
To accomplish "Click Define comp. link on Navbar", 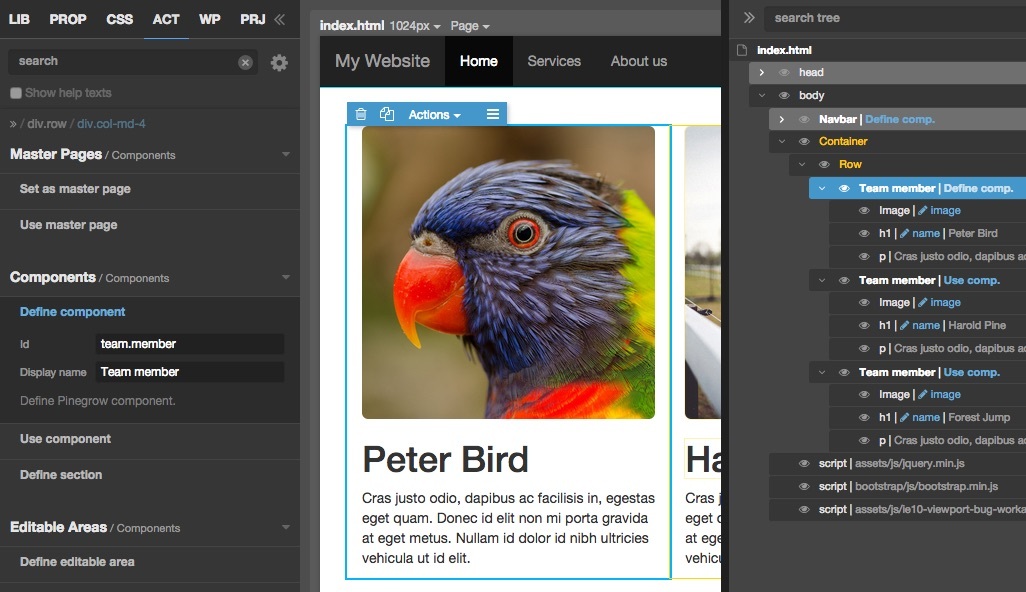I will pyautogui.click(x=900, y=119).
